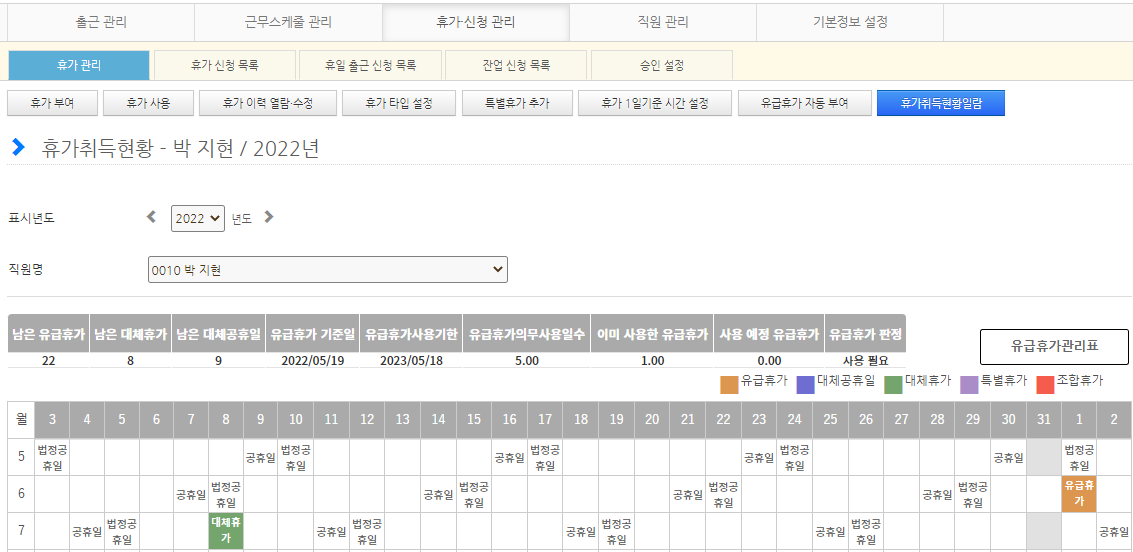This screenshot has width=1133, height=552.
Task: Click the 휴가 부여 button
Action: pos(54,103)
